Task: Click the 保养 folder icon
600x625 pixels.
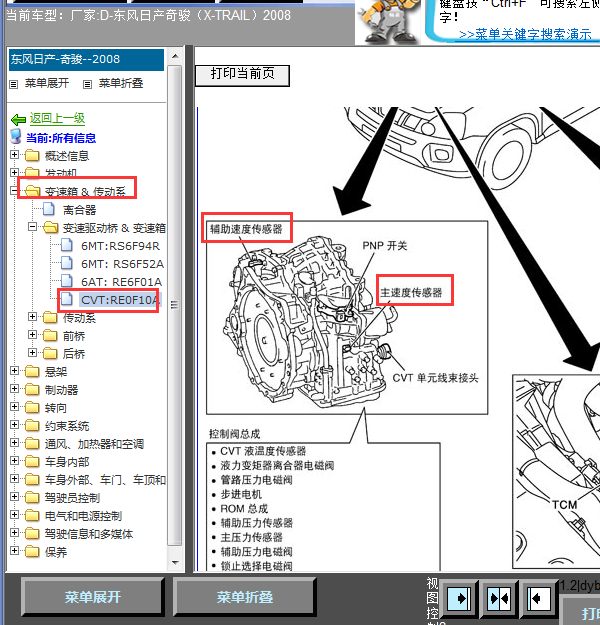Action: 32,552
